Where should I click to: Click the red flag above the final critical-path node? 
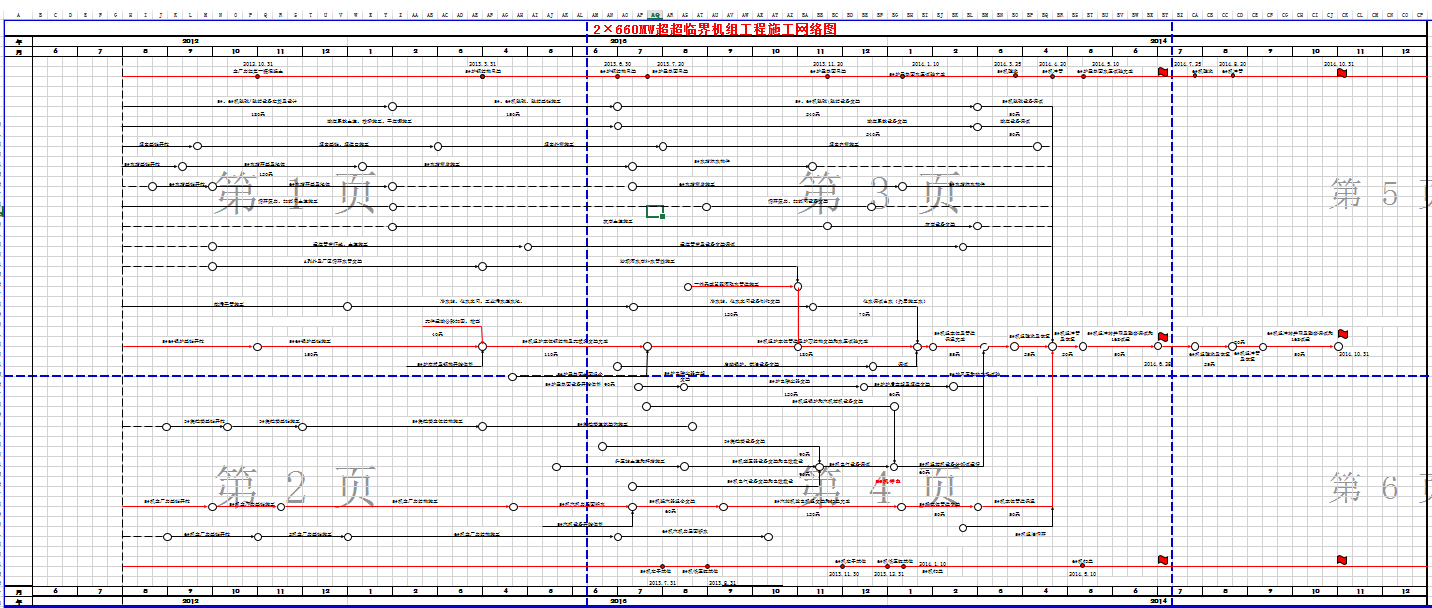coord(1343,334)
